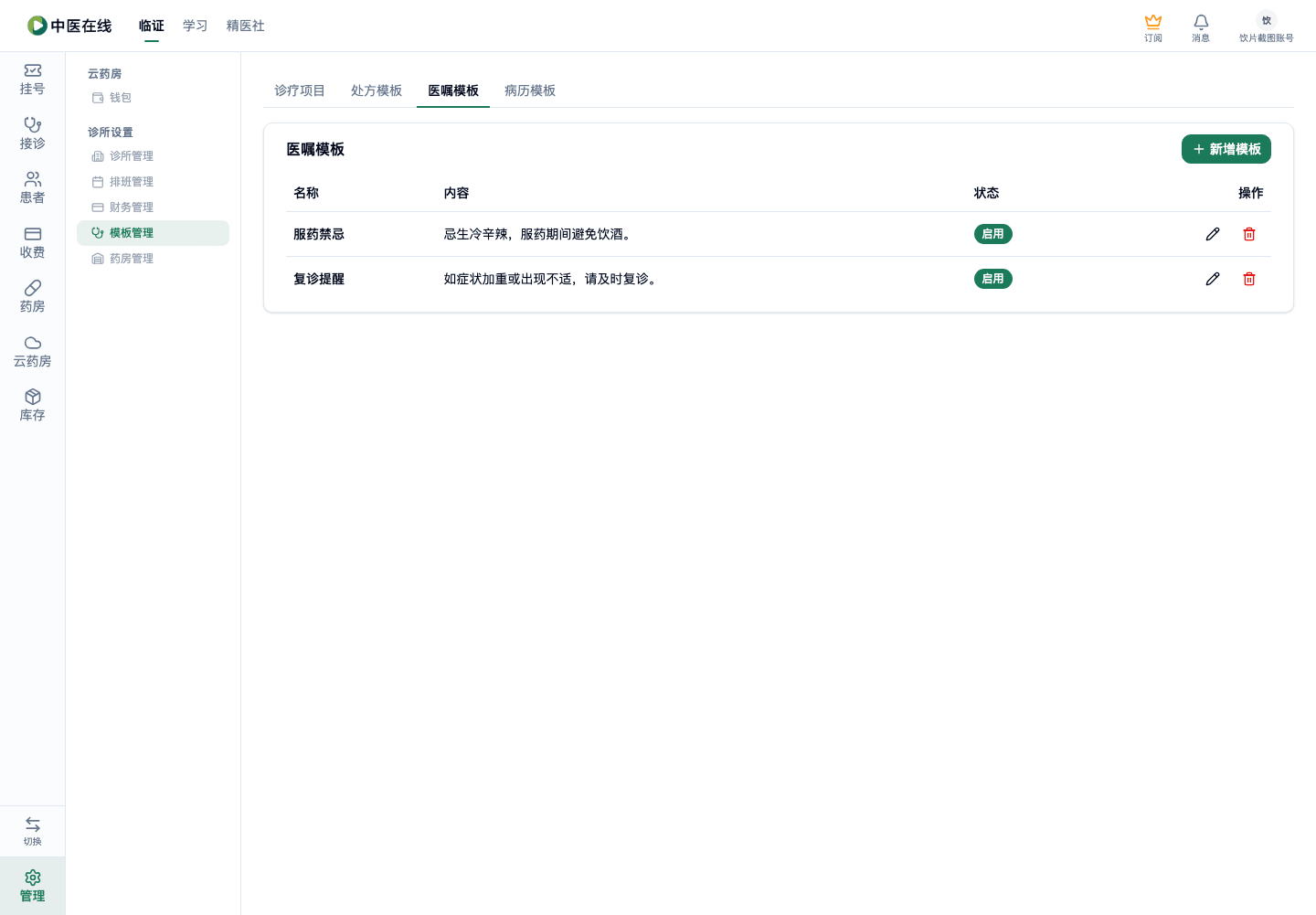Screen dimensions: 1316x915
Task: Click the 名称 column header
Action: click(306, 193)
